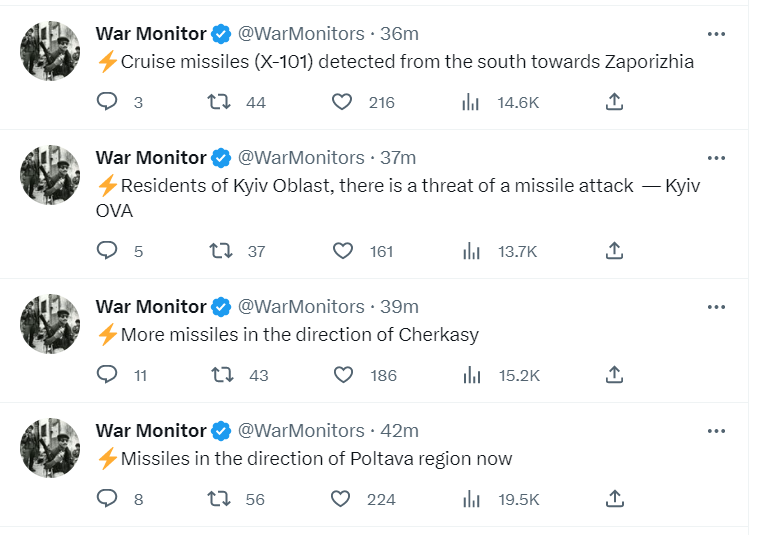770x535 pixels.
Task: View analytics of the Cherkasy tweet
Action: pyautogui.click(x=471, y=375)
